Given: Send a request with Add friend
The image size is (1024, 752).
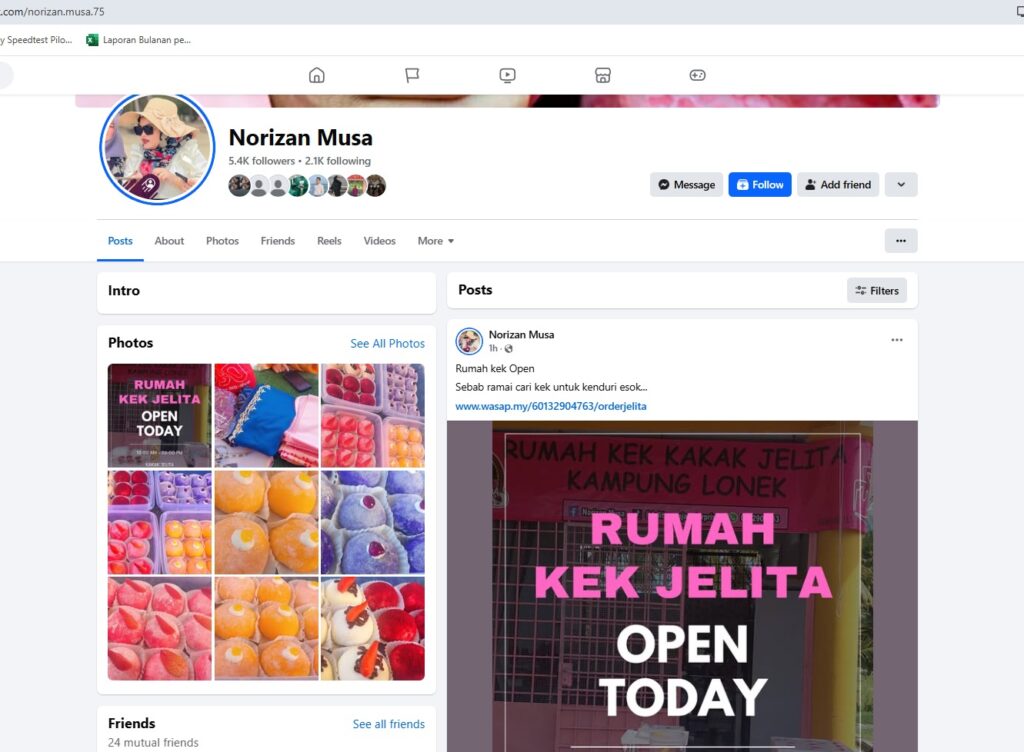Looking at the screenshot, I should [838, 185].
